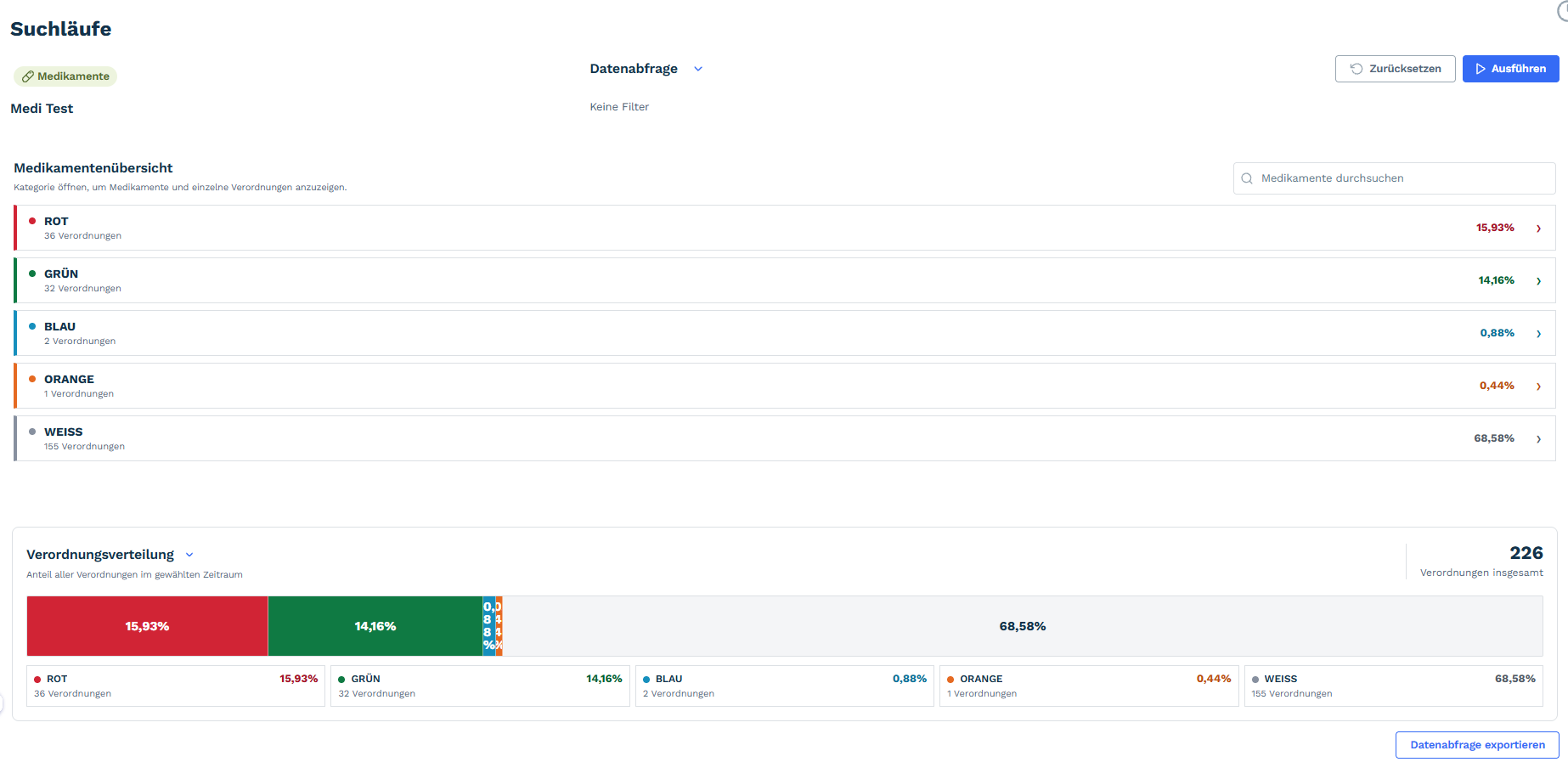Click the red 15,93% bar segment

(x=148, y=626)
